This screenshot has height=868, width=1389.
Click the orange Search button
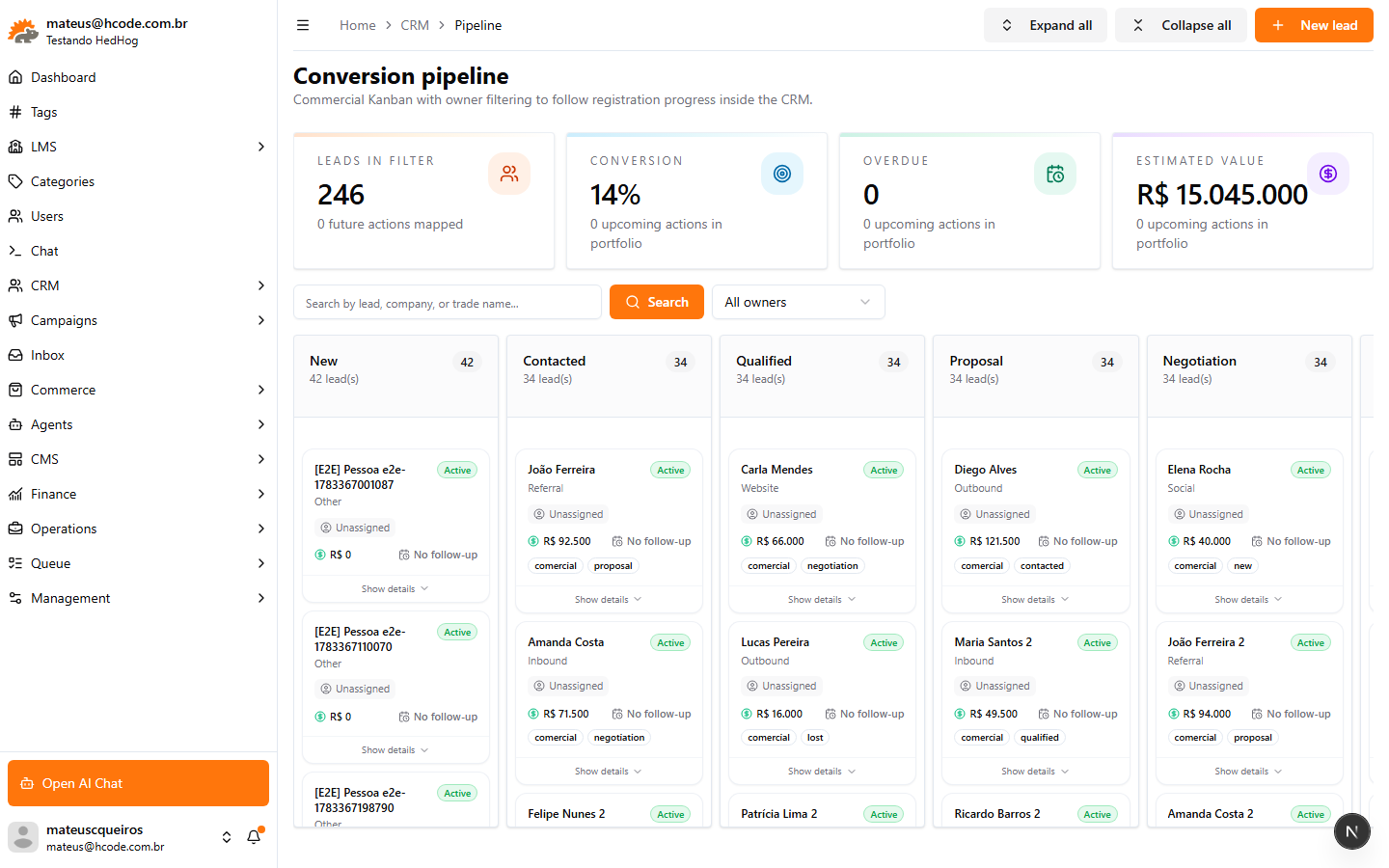click(x=657, y=302)
